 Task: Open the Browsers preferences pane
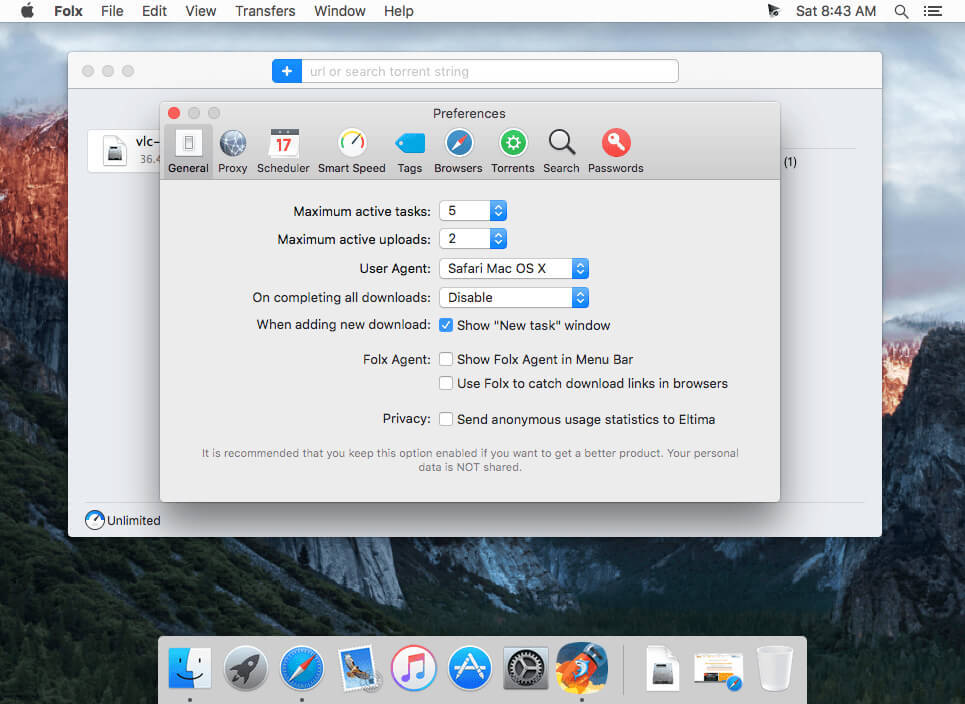tap(458, 151)
